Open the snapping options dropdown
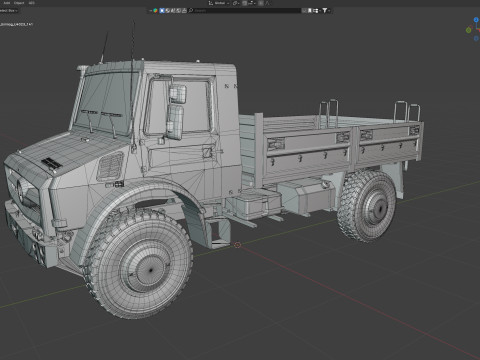Screen dimensions: 480x360 252,3
